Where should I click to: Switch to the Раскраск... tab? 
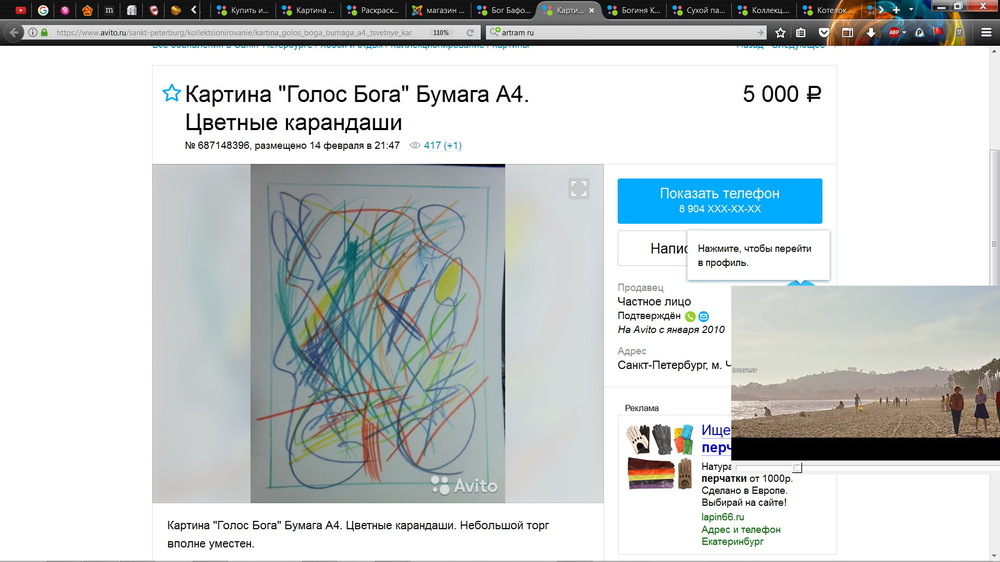point(373,10)
